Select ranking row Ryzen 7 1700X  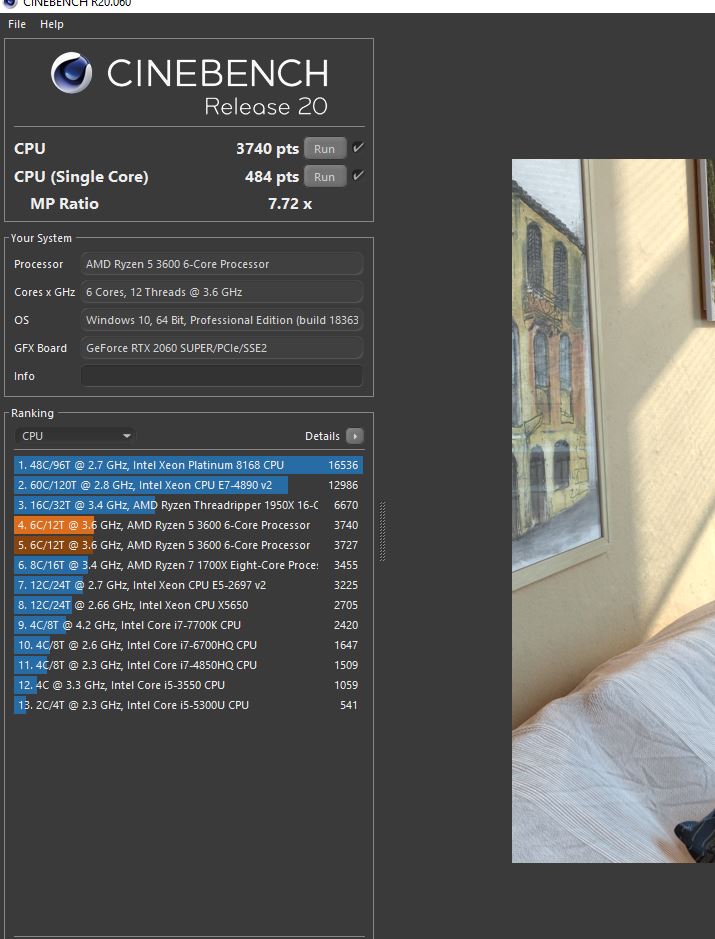point(188,565)
